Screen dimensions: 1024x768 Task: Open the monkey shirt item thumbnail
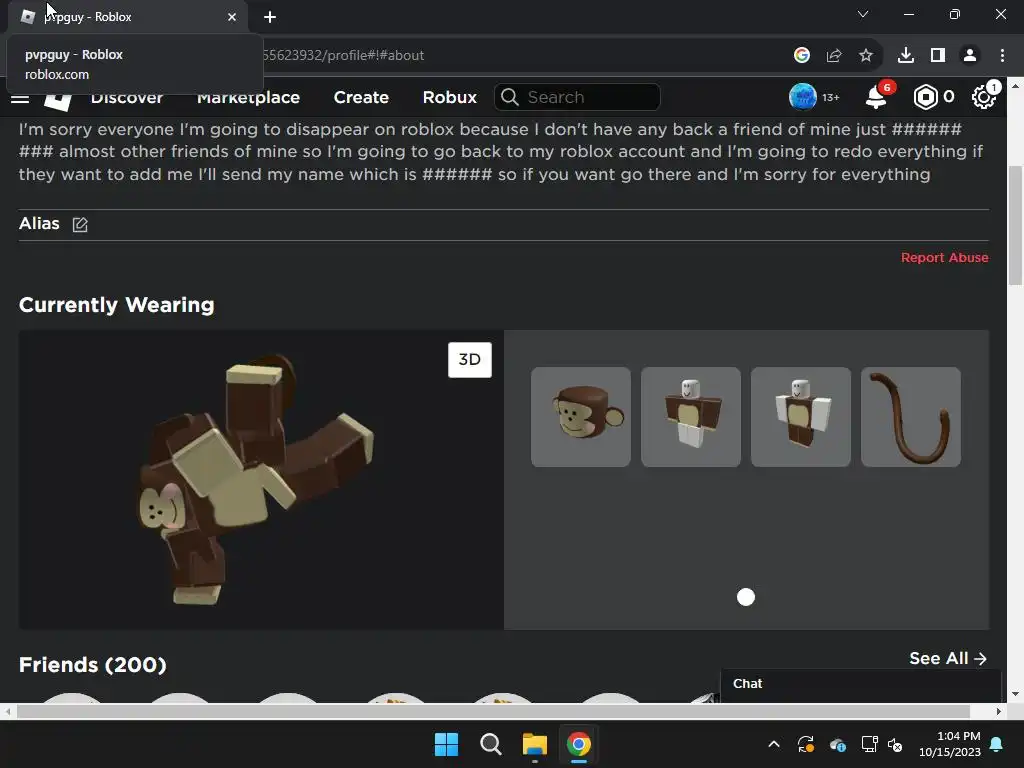click(x=691, y=417)
